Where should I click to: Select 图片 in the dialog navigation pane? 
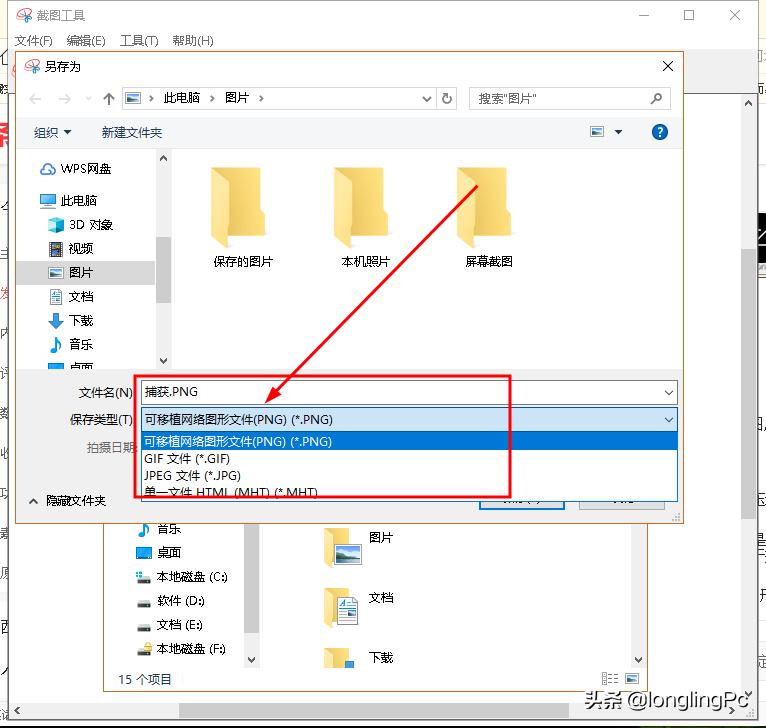(x=85, y=273)
